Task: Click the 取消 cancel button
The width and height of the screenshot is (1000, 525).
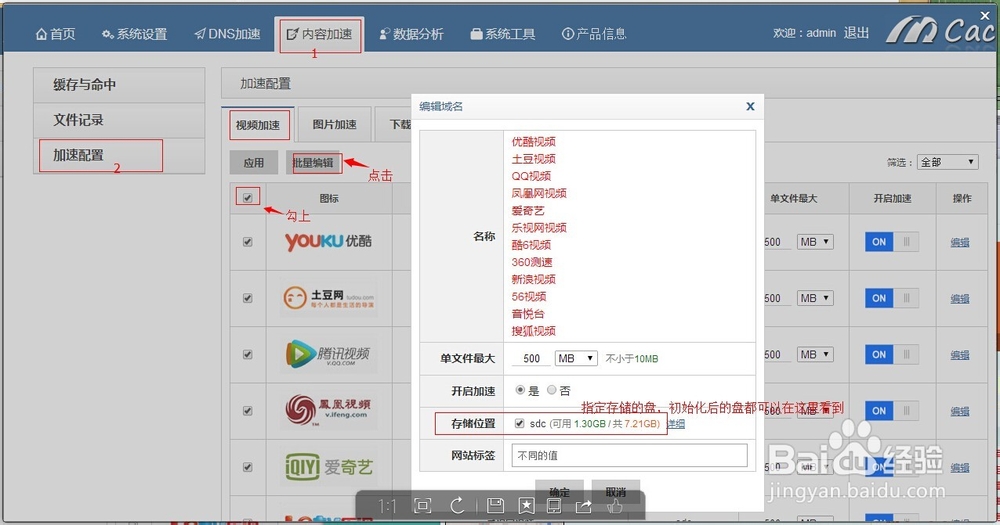Action: (x=615, y=492)
